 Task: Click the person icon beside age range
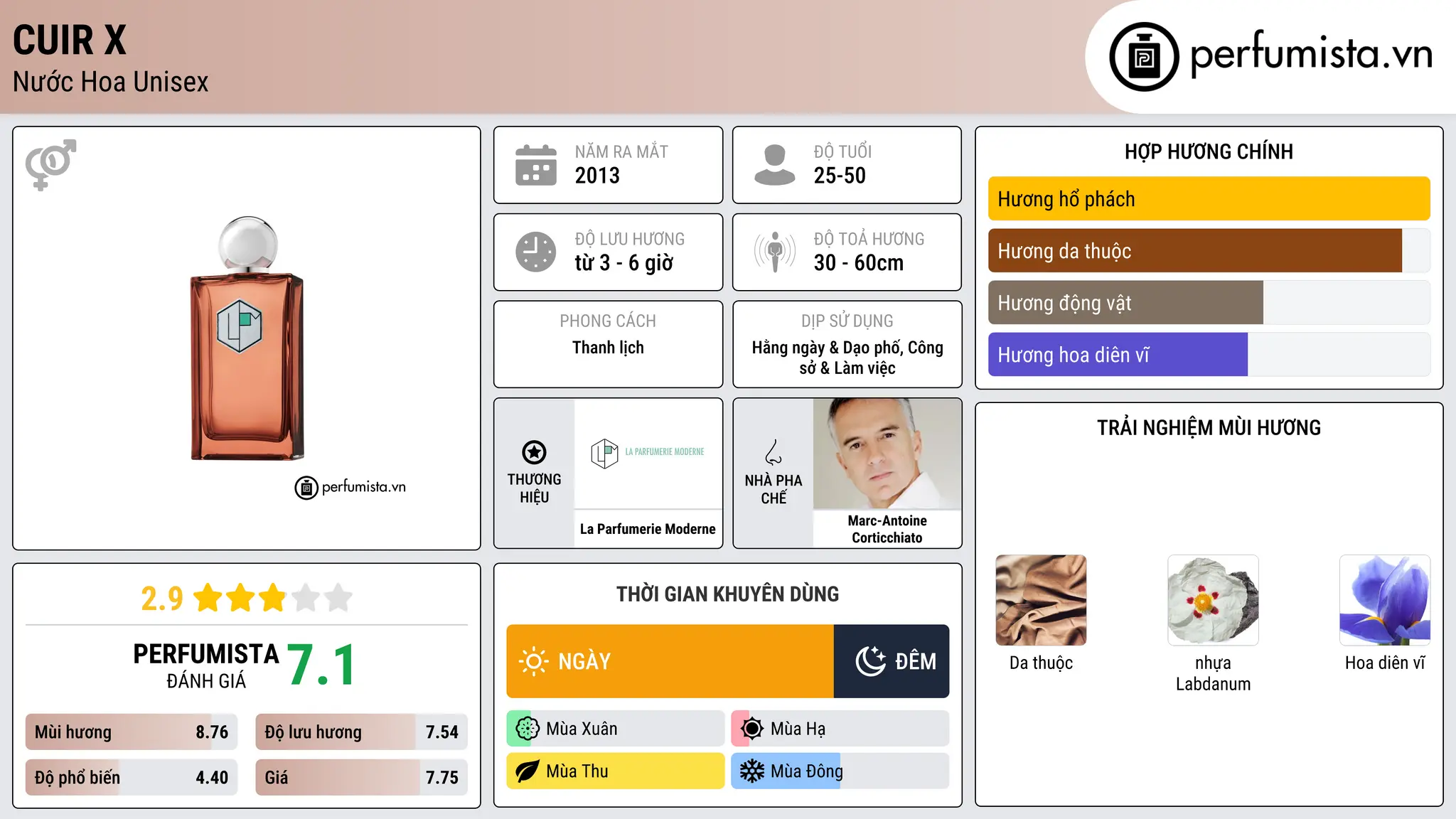tap(775, 165)
